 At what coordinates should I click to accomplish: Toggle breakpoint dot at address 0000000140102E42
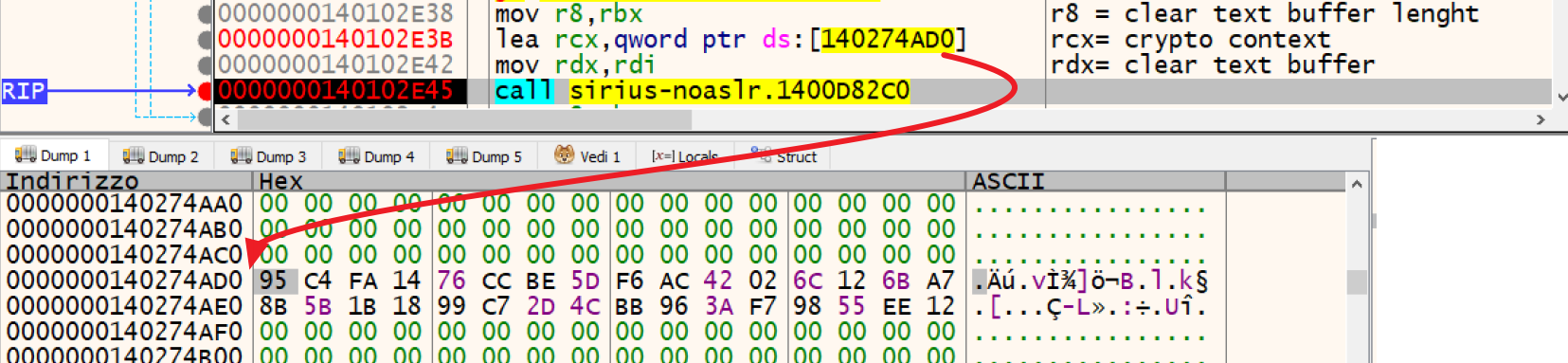(x=205, y=65)
